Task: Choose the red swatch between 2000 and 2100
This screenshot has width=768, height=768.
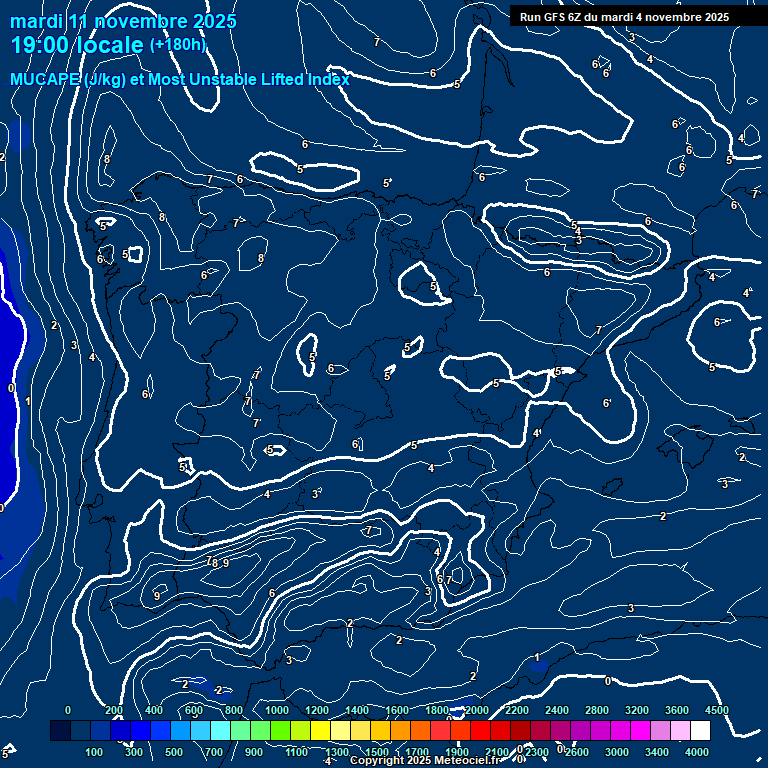Action: pos(480,730)
